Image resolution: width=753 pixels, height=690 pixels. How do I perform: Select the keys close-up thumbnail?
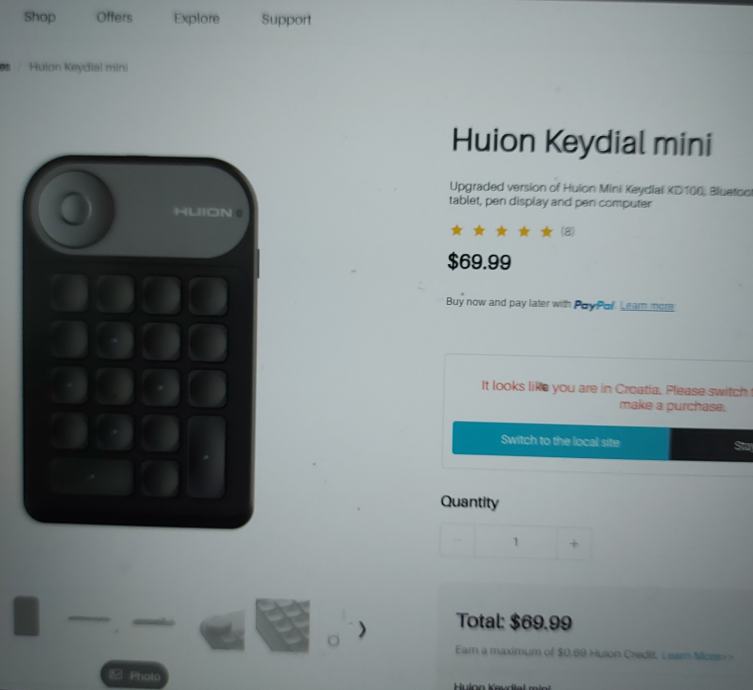[x=282, y=625]
